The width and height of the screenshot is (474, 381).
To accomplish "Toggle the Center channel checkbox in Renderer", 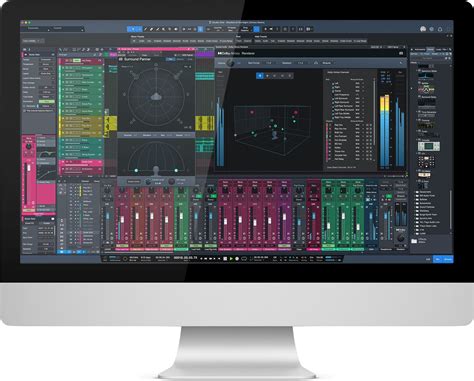I will pyautogui.click(x=332, y=91).
